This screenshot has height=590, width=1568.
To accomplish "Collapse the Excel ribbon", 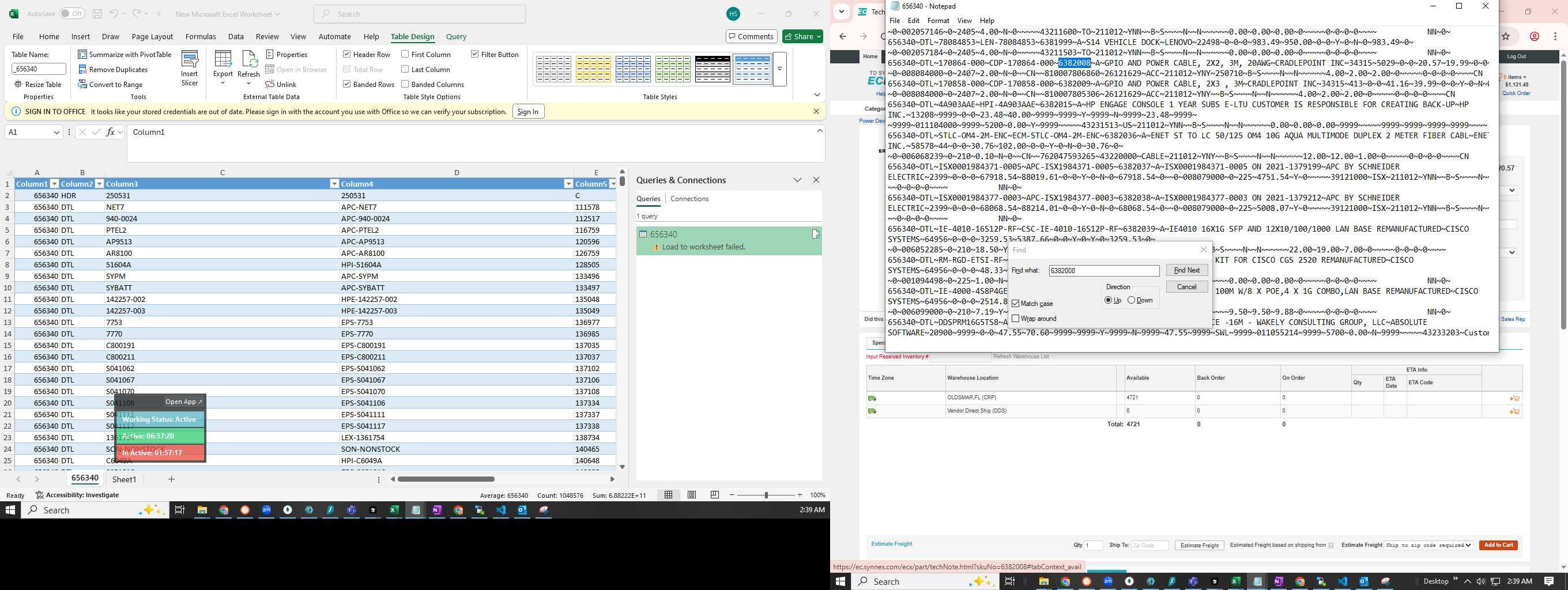I will [x=817, y=95].
